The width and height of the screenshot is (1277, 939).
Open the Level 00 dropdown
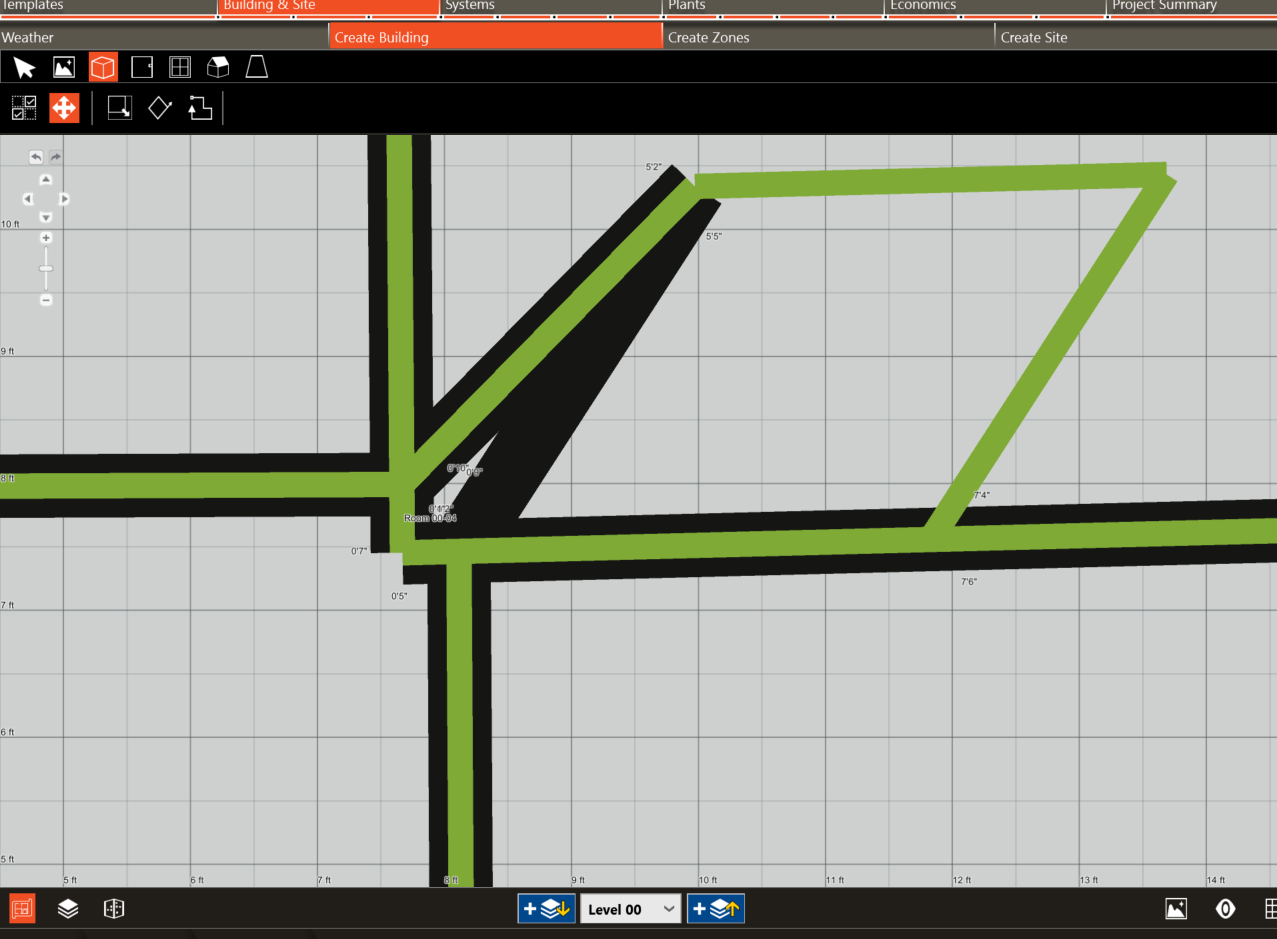point(631,909)
